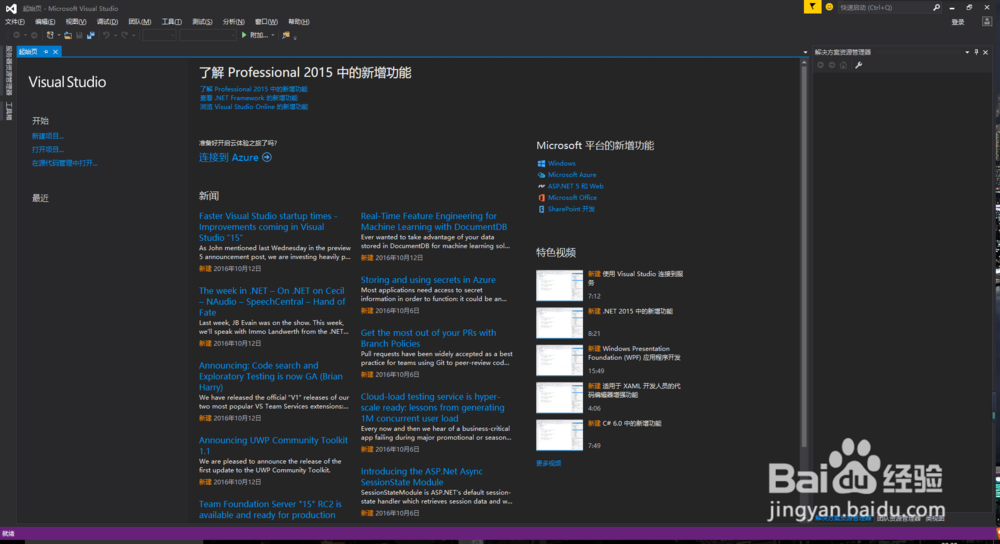Open 'Storing and using secrets in Azure' article

[428, 279]
